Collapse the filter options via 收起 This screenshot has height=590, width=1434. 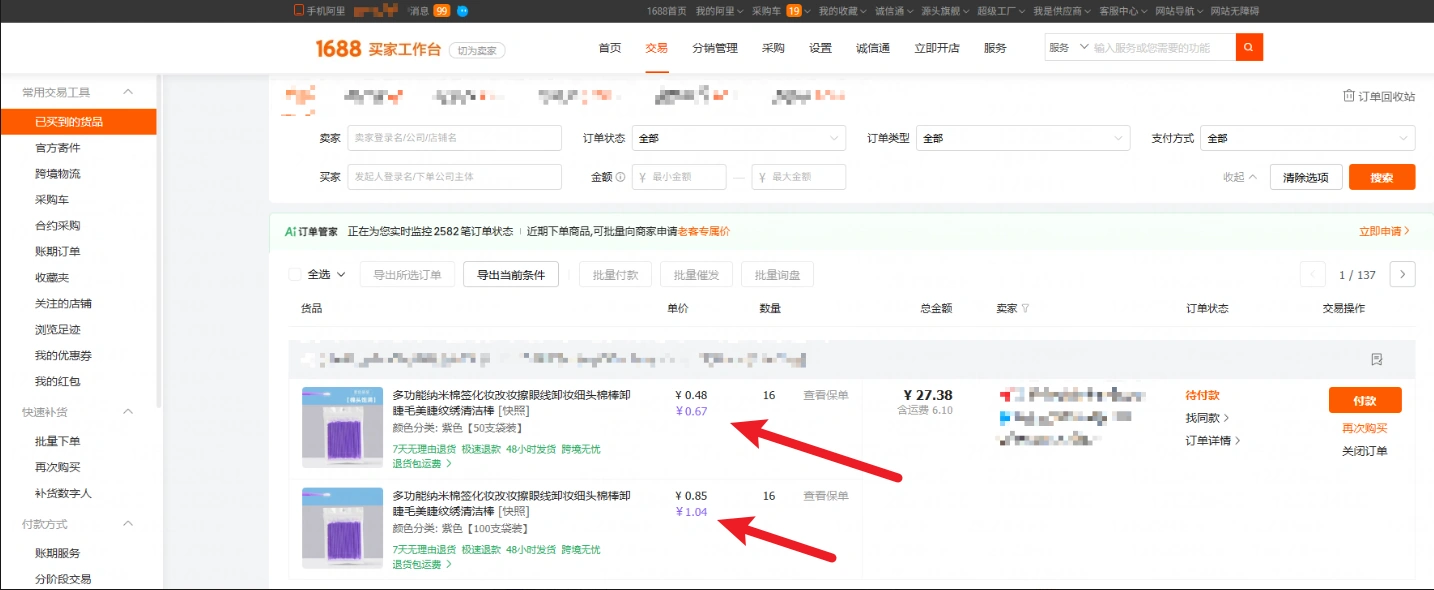click(x=1240, y=177)
